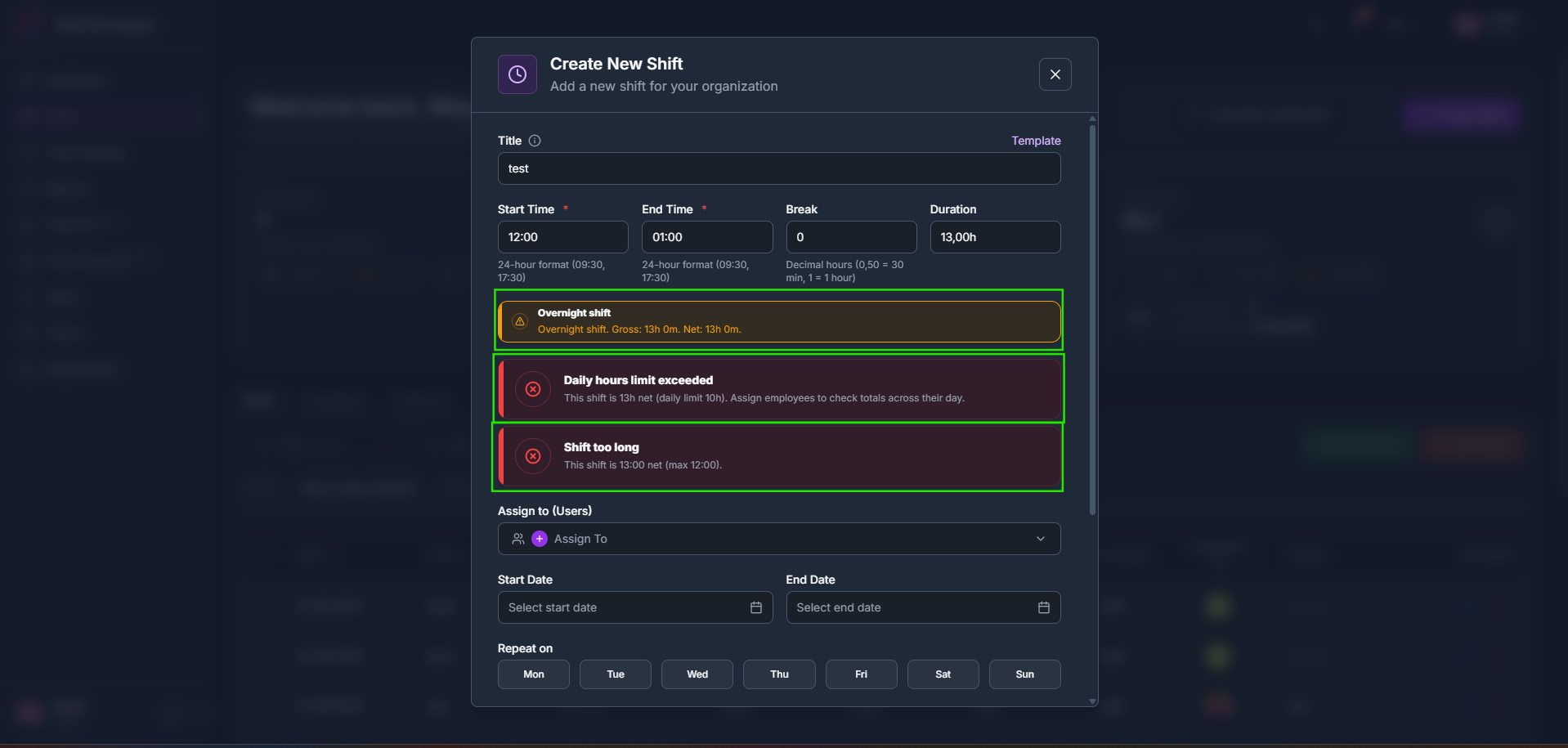
Task: Click the Start Date calendar icon
Action: click(x=756, y=607)
